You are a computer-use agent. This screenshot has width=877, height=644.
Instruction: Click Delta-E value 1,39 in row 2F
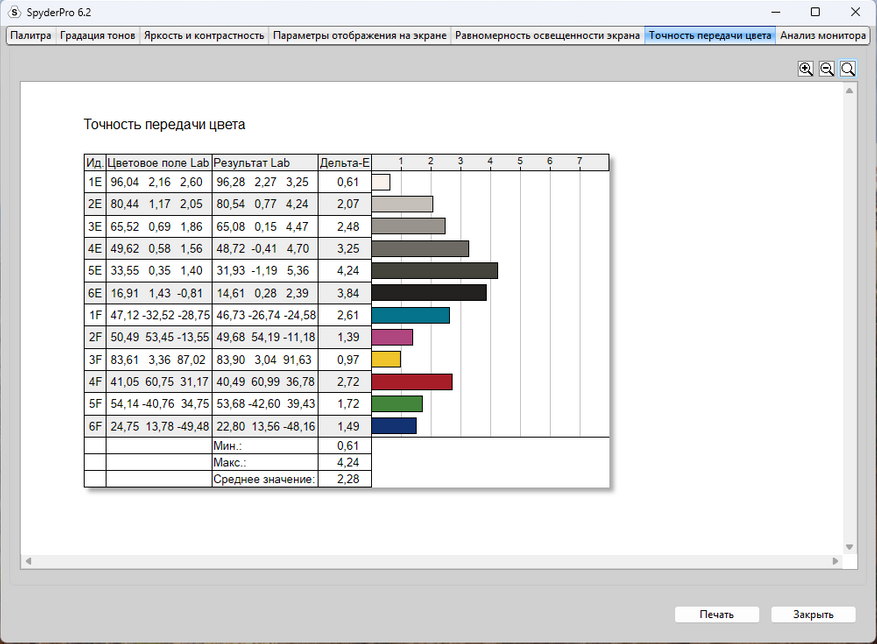tap(348, 337)
